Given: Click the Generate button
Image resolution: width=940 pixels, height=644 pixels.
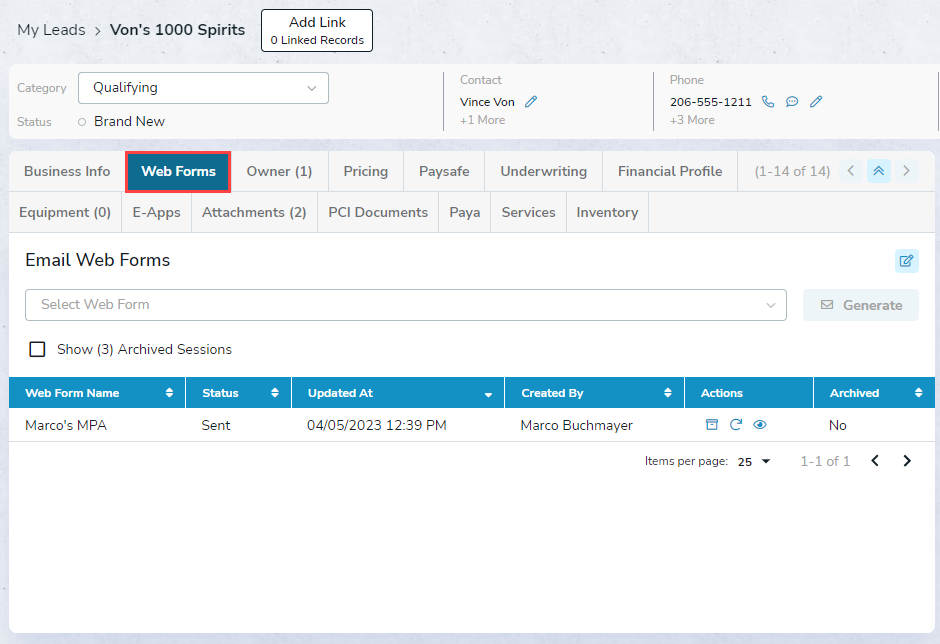Looking at the screenshot, I should coord(861,305).
